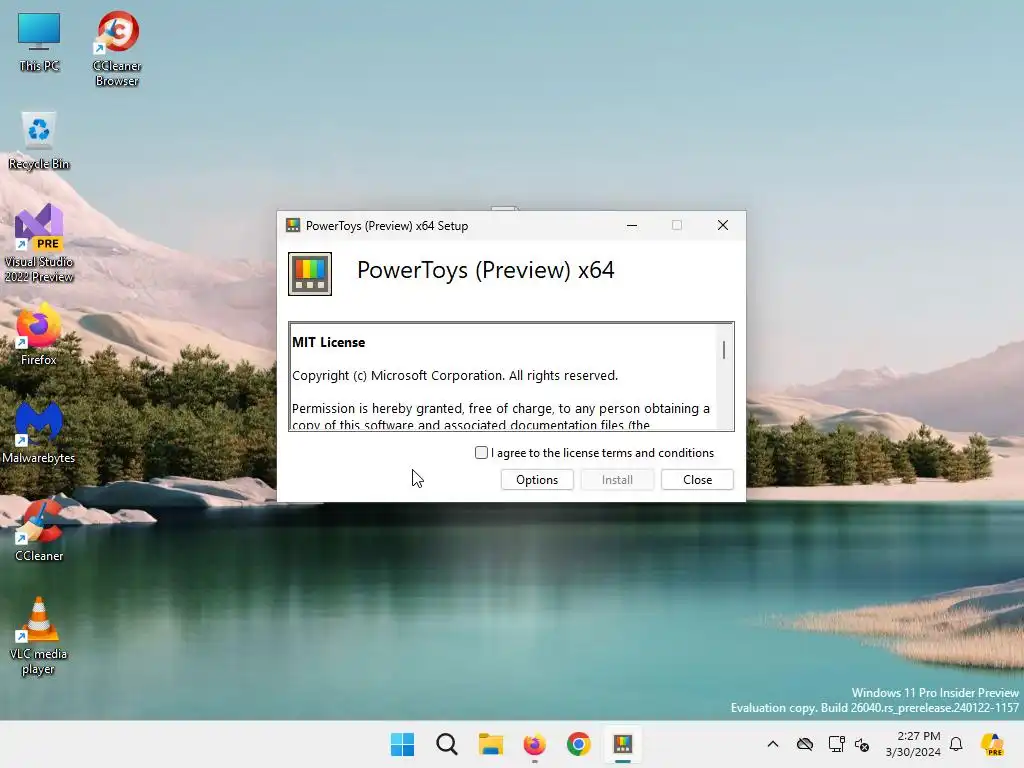Open the notifications bell icon
The height and width of the screenshot is (768, 1024).
click(956, 744)
